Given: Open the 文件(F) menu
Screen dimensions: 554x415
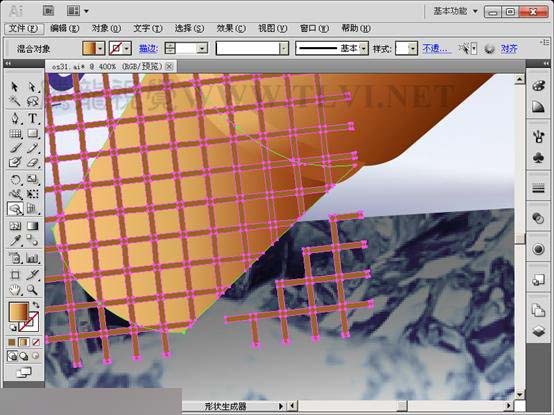Looking at the screenshot, I should click(23, 28).
